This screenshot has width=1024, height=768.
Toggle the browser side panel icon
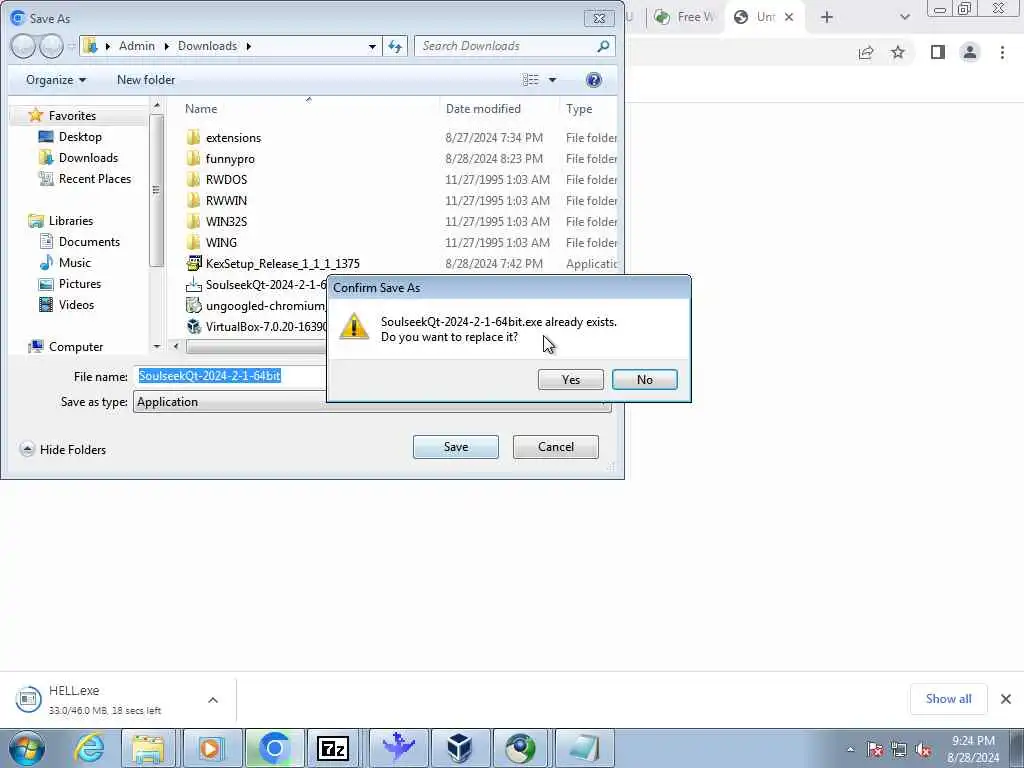click(938, 52)
